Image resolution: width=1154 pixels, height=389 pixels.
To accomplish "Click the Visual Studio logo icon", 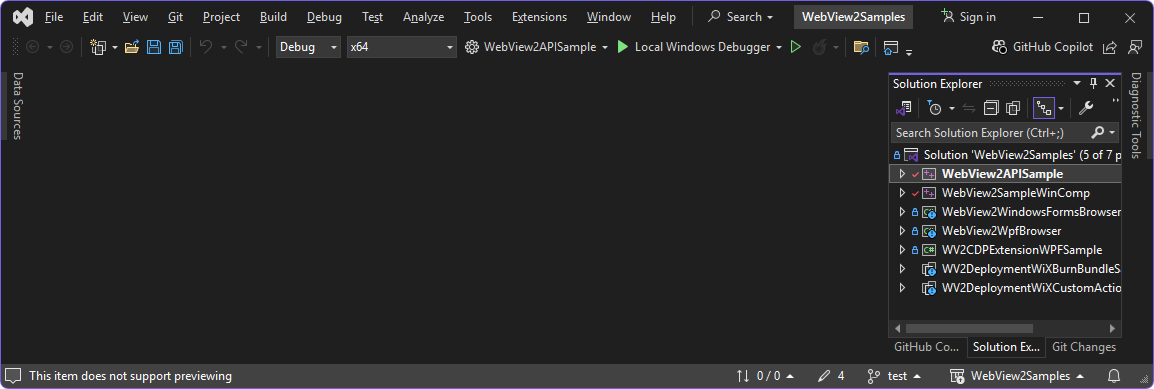I will click(23, 17).
